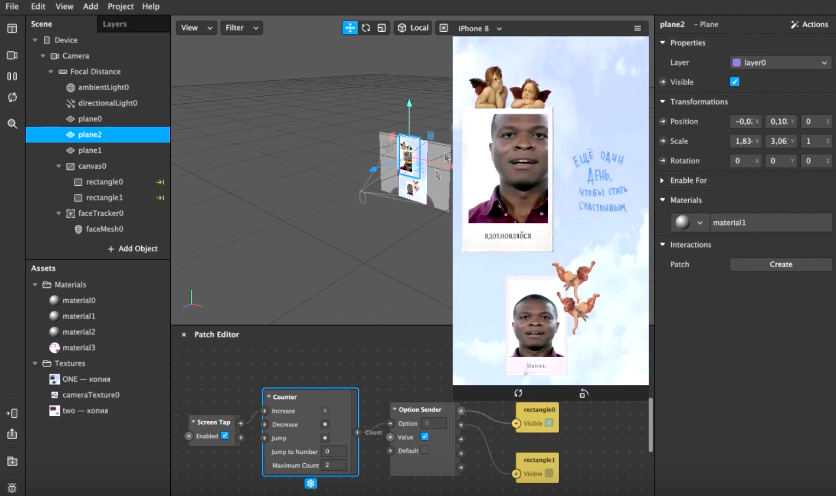Viewport: 836px width, 496px height.
Task: Open the Project menu
Action: click(120, 6)
